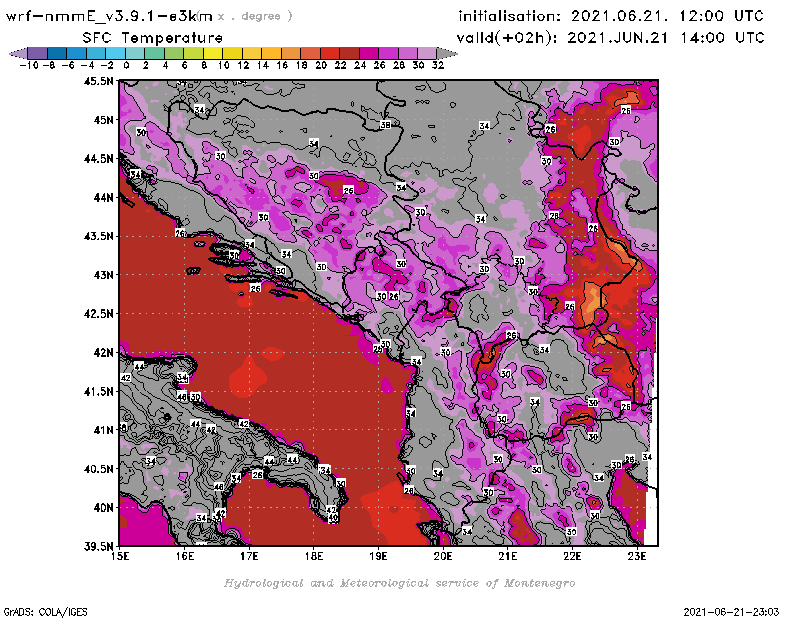Click the legend swatch between -4 and -2
This screenshot has width=800, height=618.
(95, 53)
